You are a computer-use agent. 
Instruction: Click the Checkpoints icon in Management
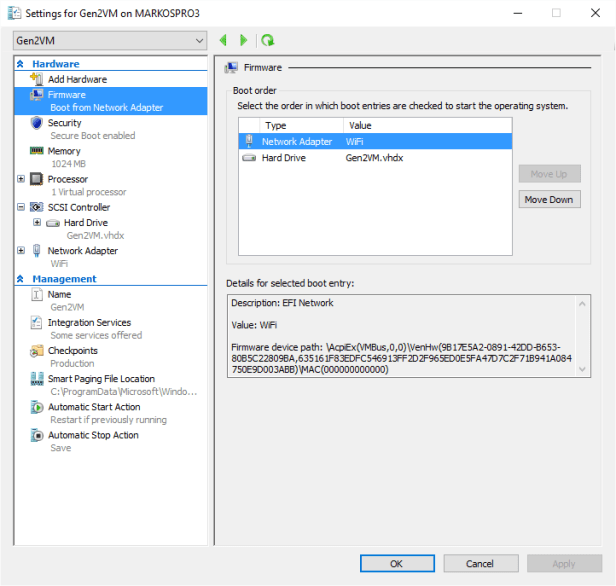[x=37, y=351]
